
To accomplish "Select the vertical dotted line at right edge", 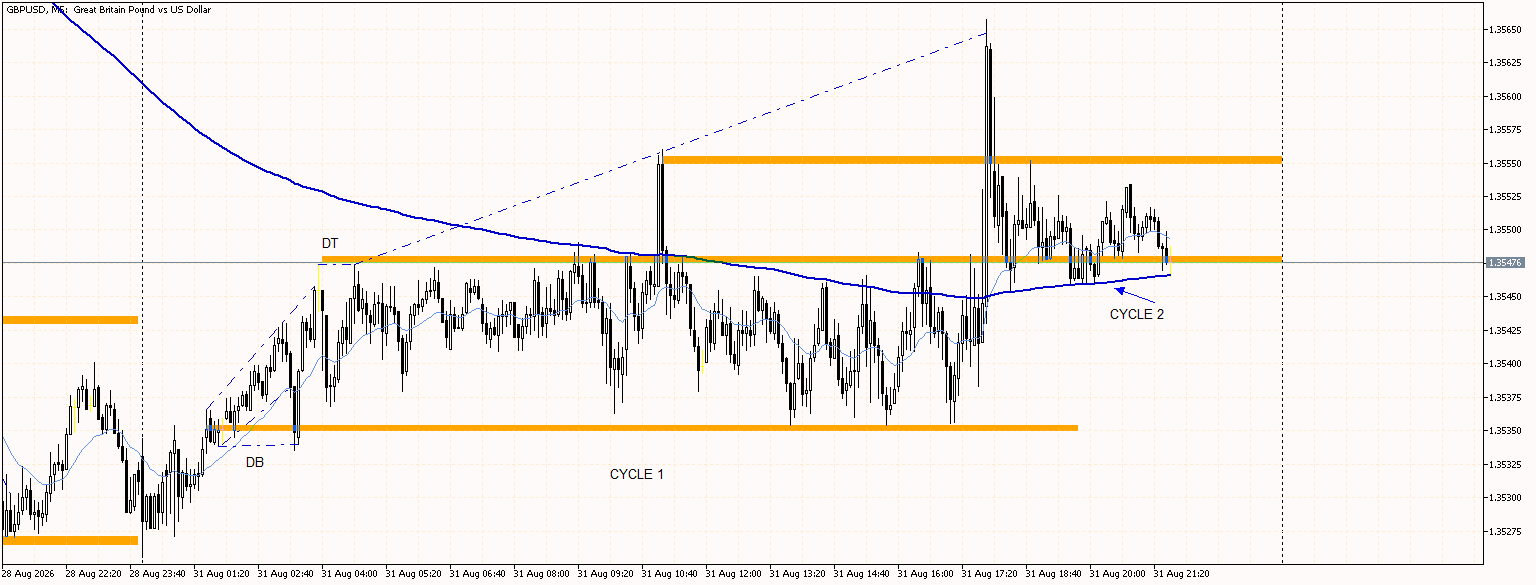I will coord(1283,280).
